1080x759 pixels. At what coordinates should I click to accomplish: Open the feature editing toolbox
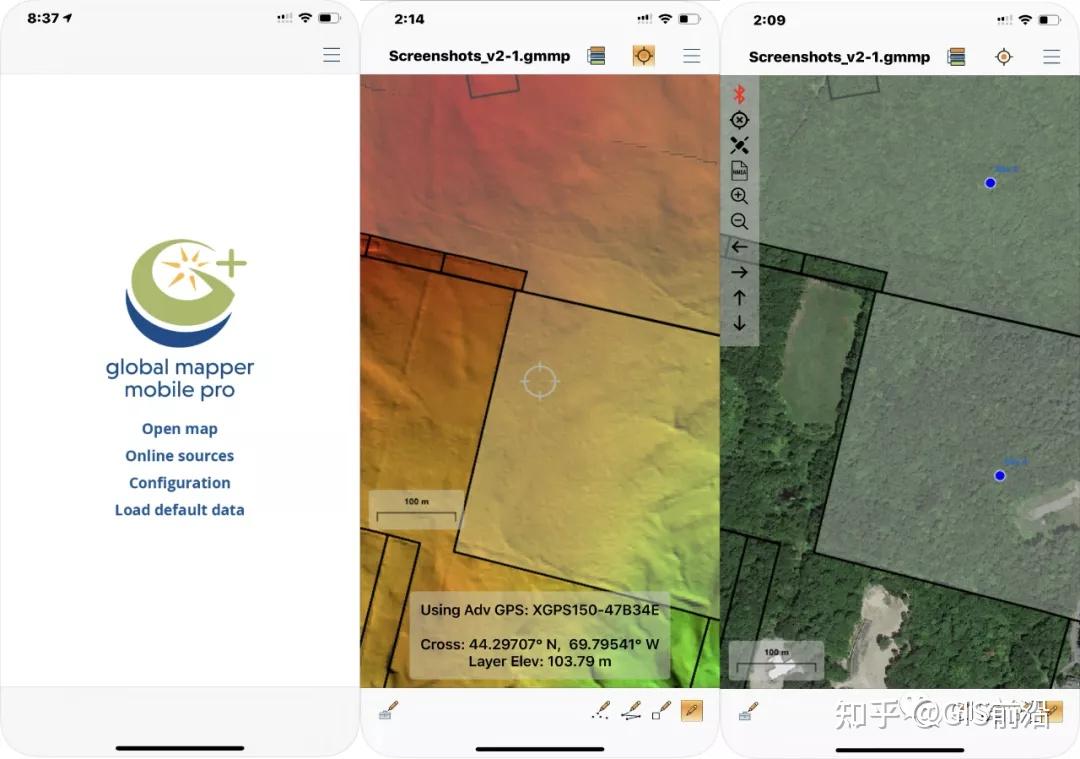(387, 712)
